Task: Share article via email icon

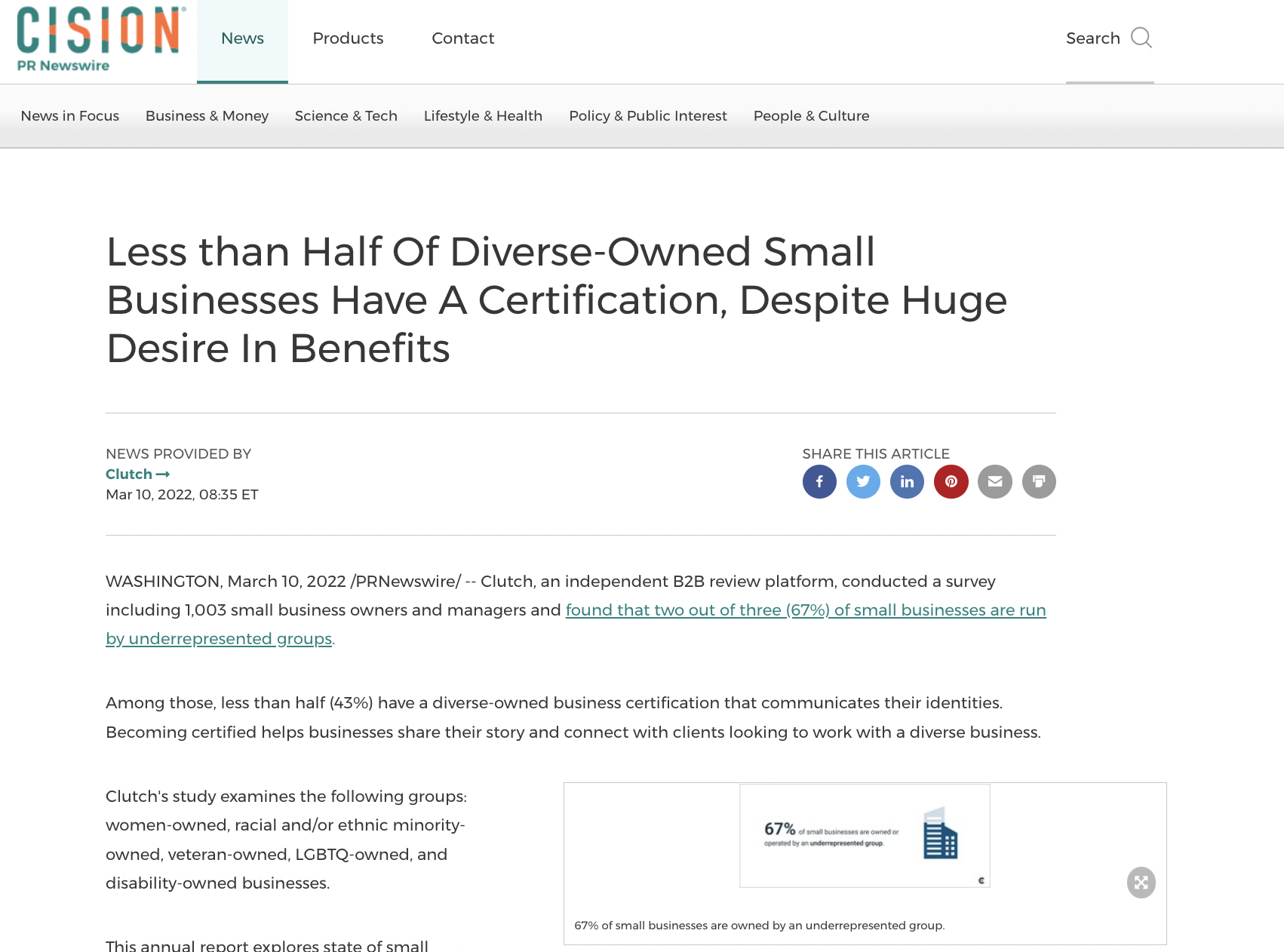Action: 995,481
